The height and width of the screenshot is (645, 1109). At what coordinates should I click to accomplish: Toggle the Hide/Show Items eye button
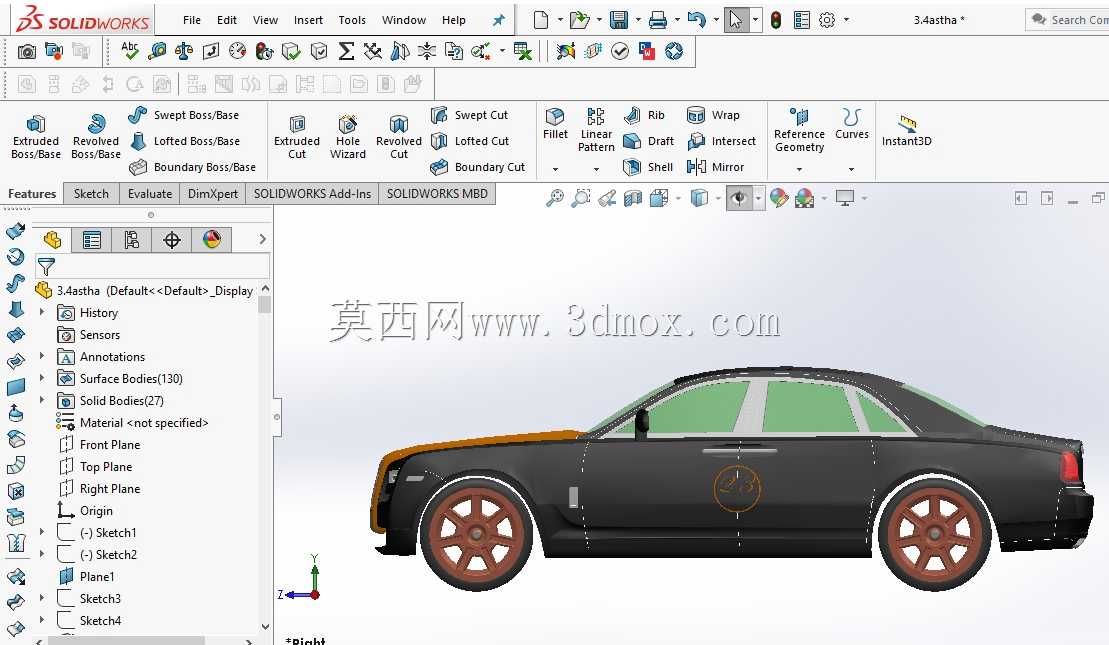[x=739, y=198]
